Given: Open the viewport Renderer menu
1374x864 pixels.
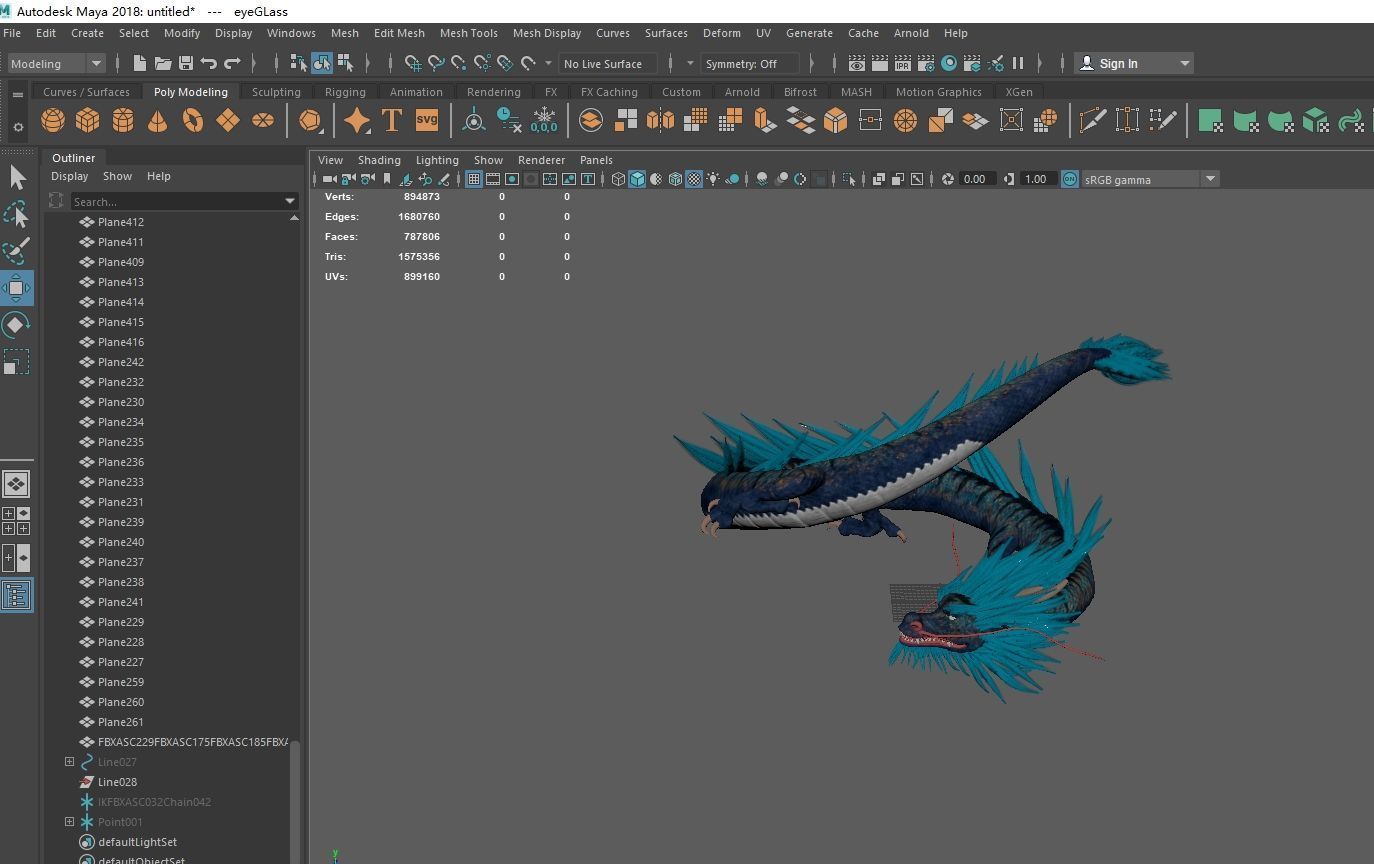Looking at the screenshot, I should pyautogui.click(x=541, y=160).
